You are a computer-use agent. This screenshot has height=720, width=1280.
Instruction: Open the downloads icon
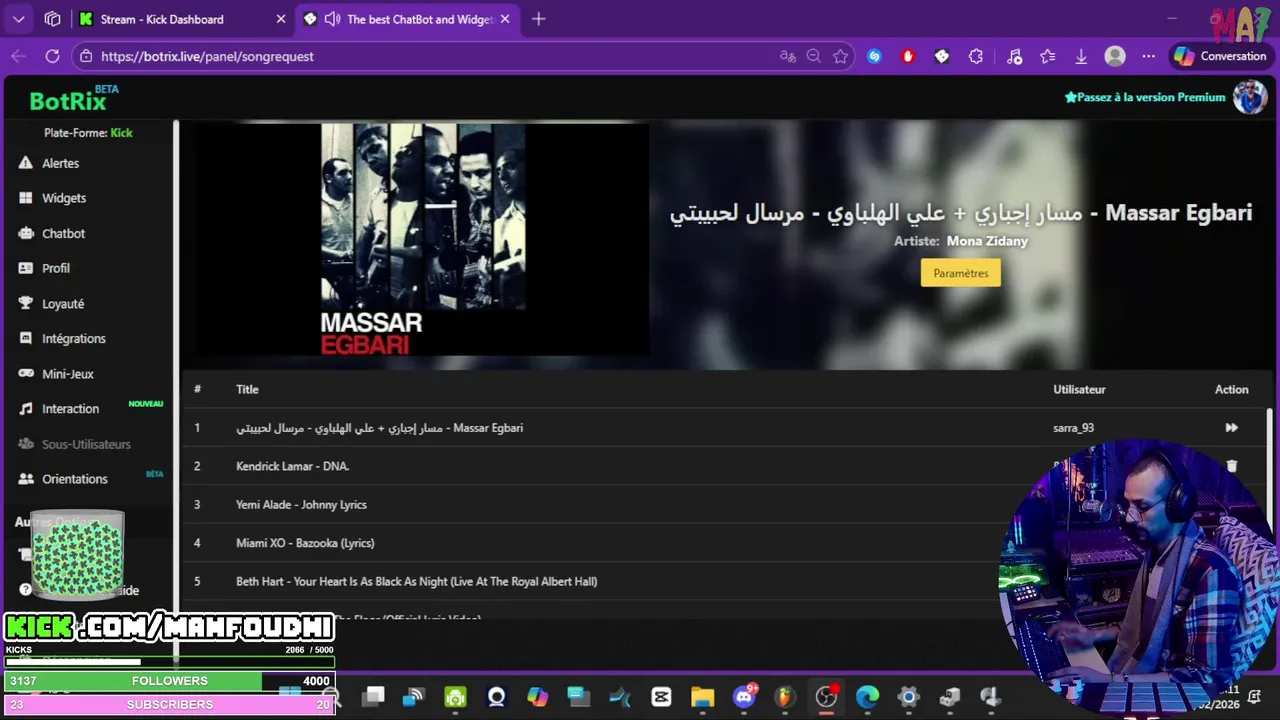[x=1081, y=56]
